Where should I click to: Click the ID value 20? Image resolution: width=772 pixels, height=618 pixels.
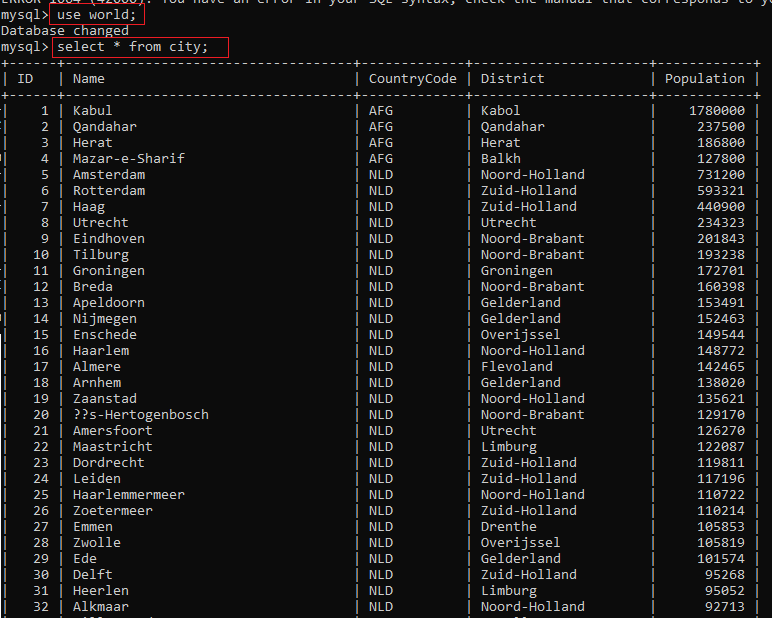tap(41, 415)
